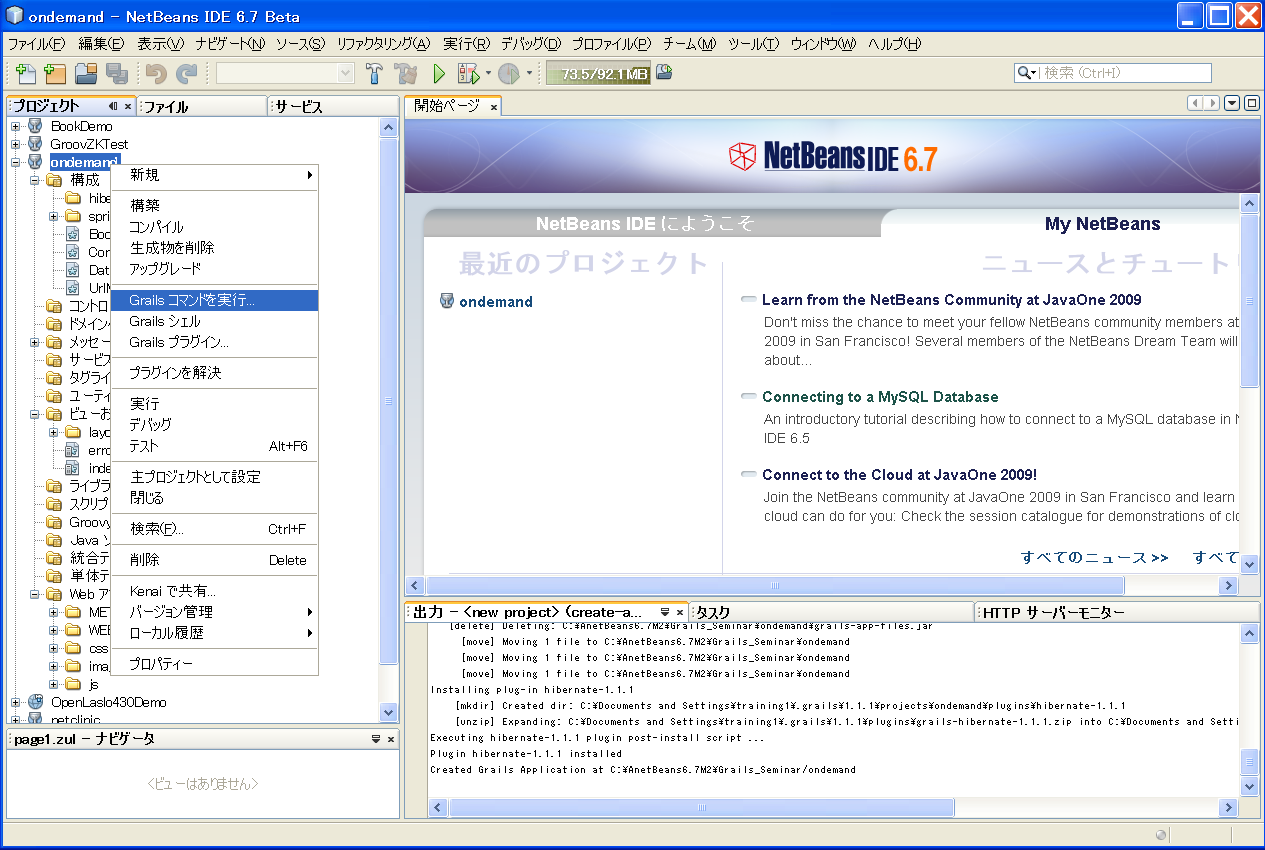Select the BookDemo project in the tree
The height and width of the screenshot is (850, 1265).
(81, 126)
